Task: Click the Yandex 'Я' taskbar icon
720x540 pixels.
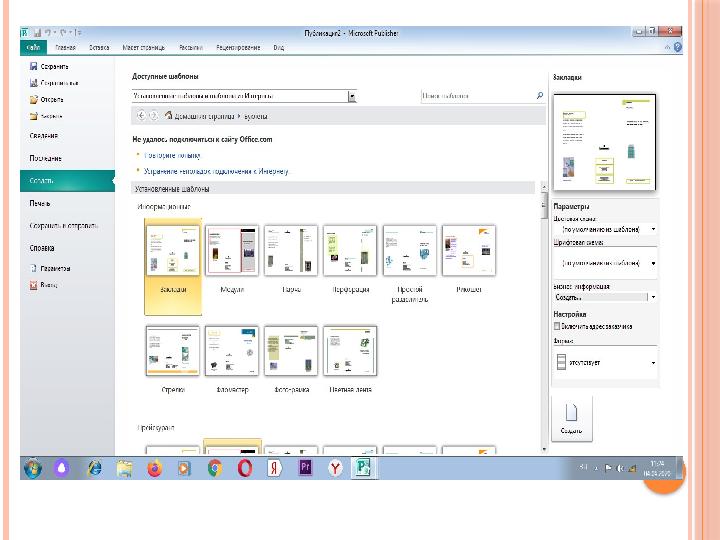Action: (275, 468)
